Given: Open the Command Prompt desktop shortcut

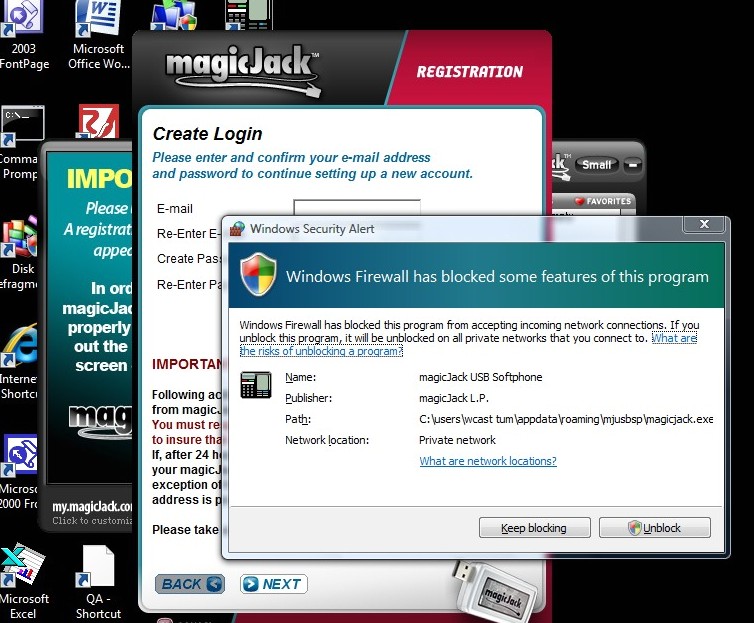Looking at the screenshot, I should (20, 143).
